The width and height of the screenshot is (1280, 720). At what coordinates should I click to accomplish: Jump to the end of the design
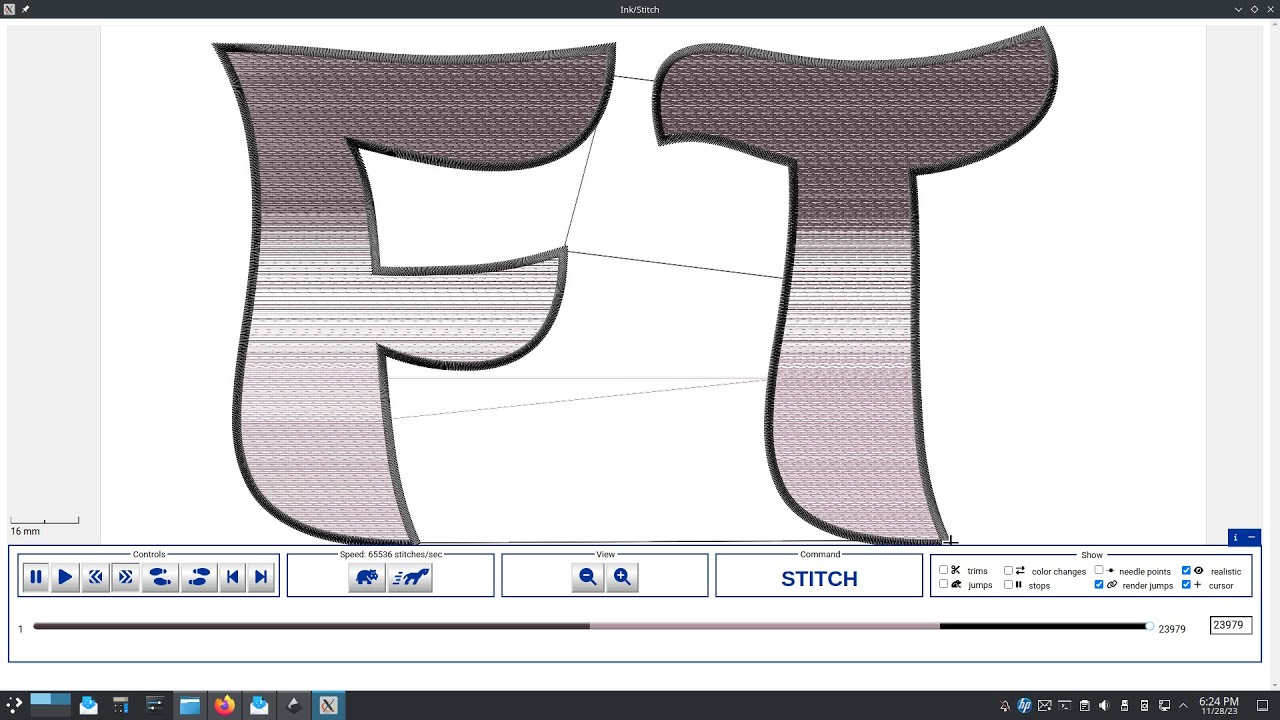pyautogui.click(x=261, y=577)
